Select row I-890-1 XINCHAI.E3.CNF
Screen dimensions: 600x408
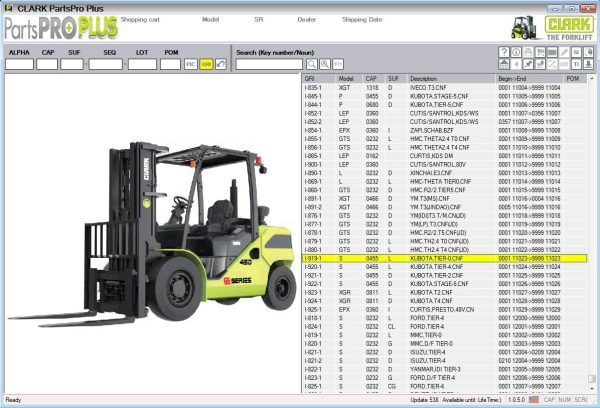[445, 173]
